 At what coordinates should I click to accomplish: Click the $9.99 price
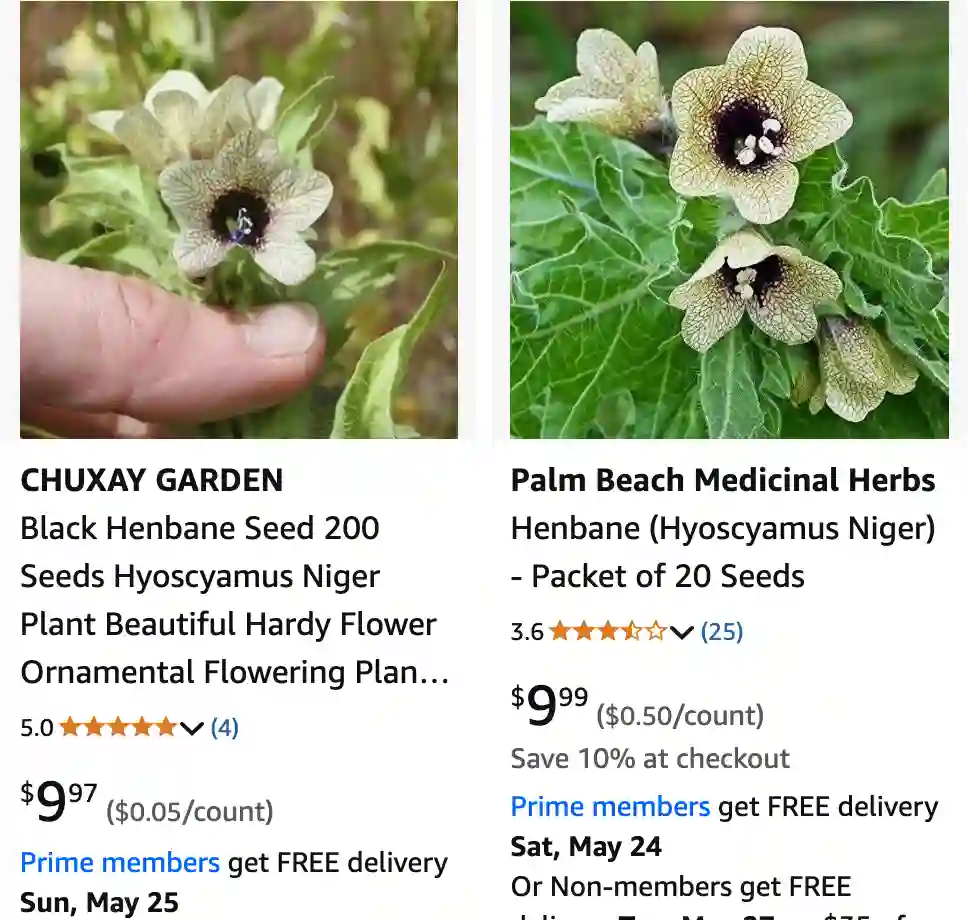(549, 707)
